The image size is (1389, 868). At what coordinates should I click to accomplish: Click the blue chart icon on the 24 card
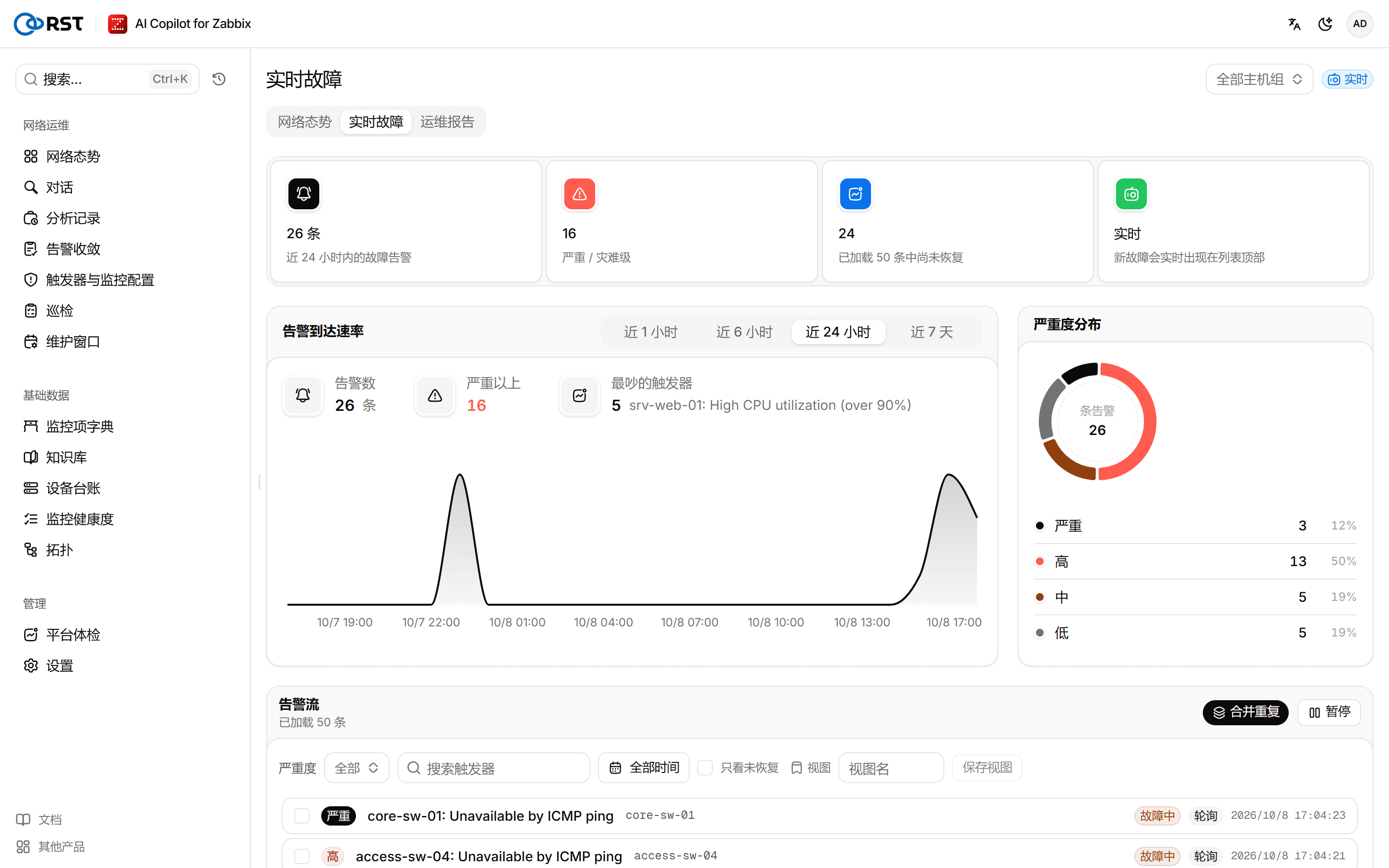tap(855, 194)
